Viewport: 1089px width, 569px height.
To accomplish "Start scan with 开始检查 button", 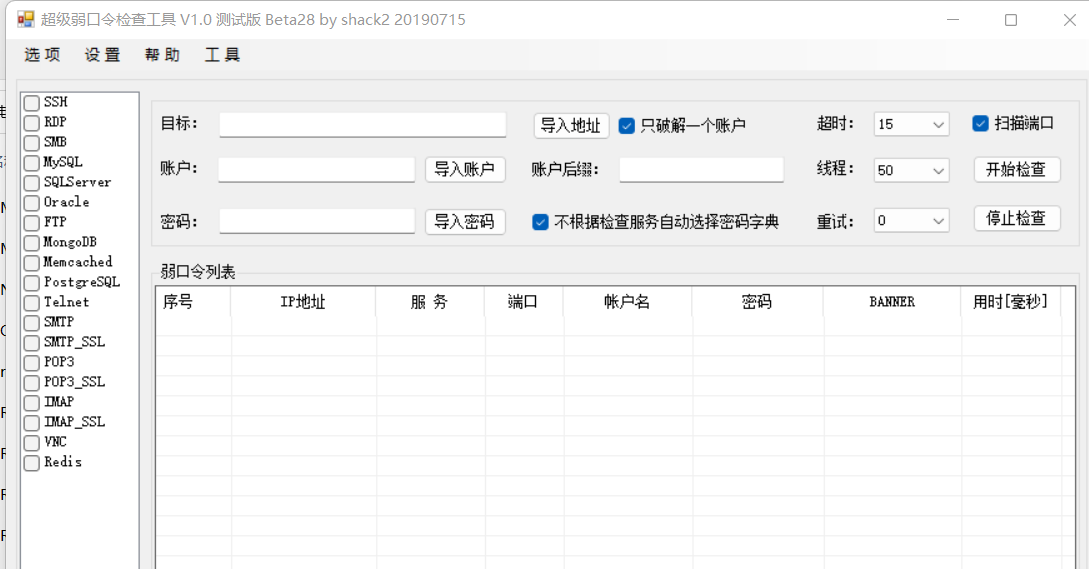I will coord(1017,170).
